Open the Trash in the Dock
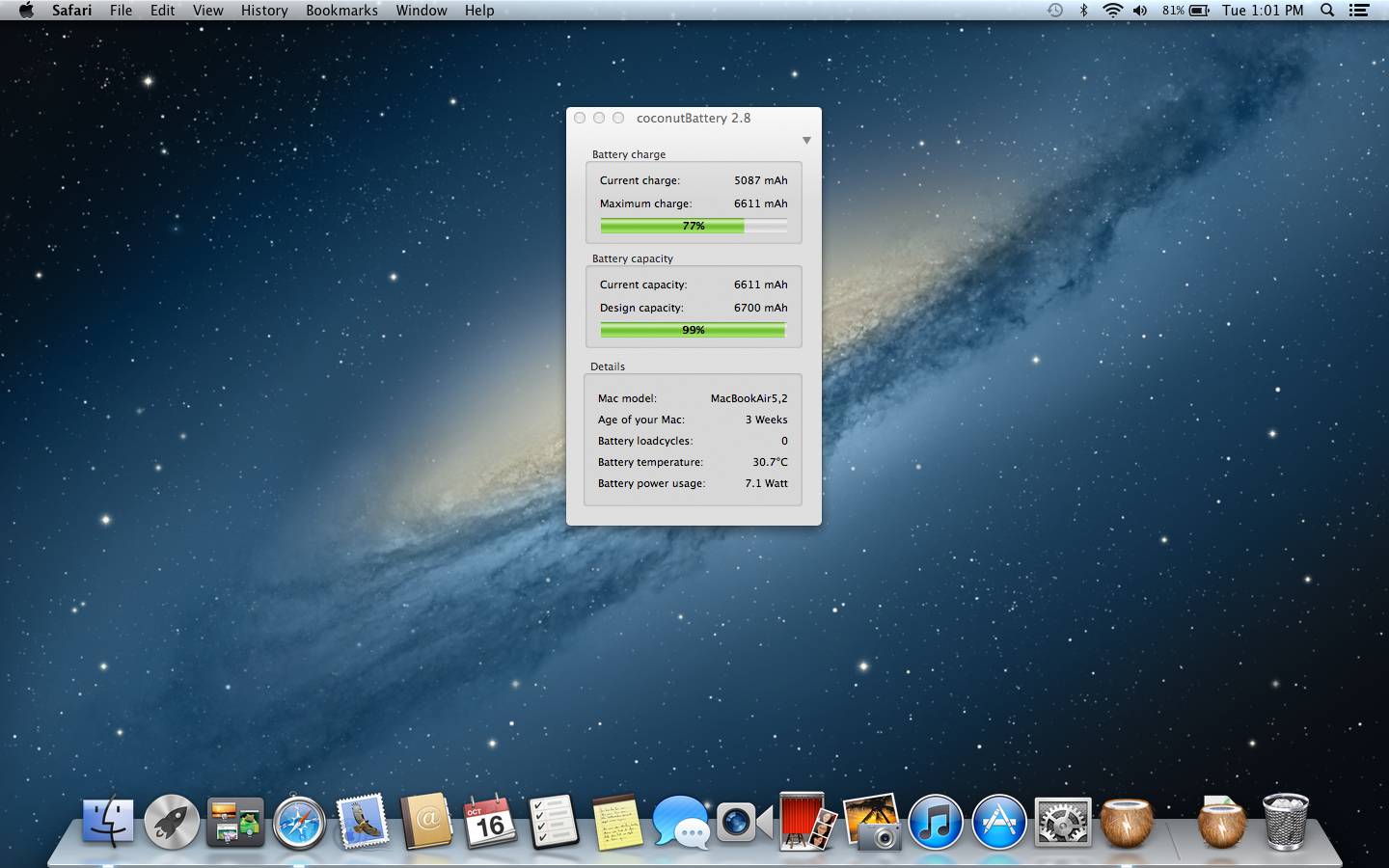The image size is (1389, 868). click(1286, 822)
